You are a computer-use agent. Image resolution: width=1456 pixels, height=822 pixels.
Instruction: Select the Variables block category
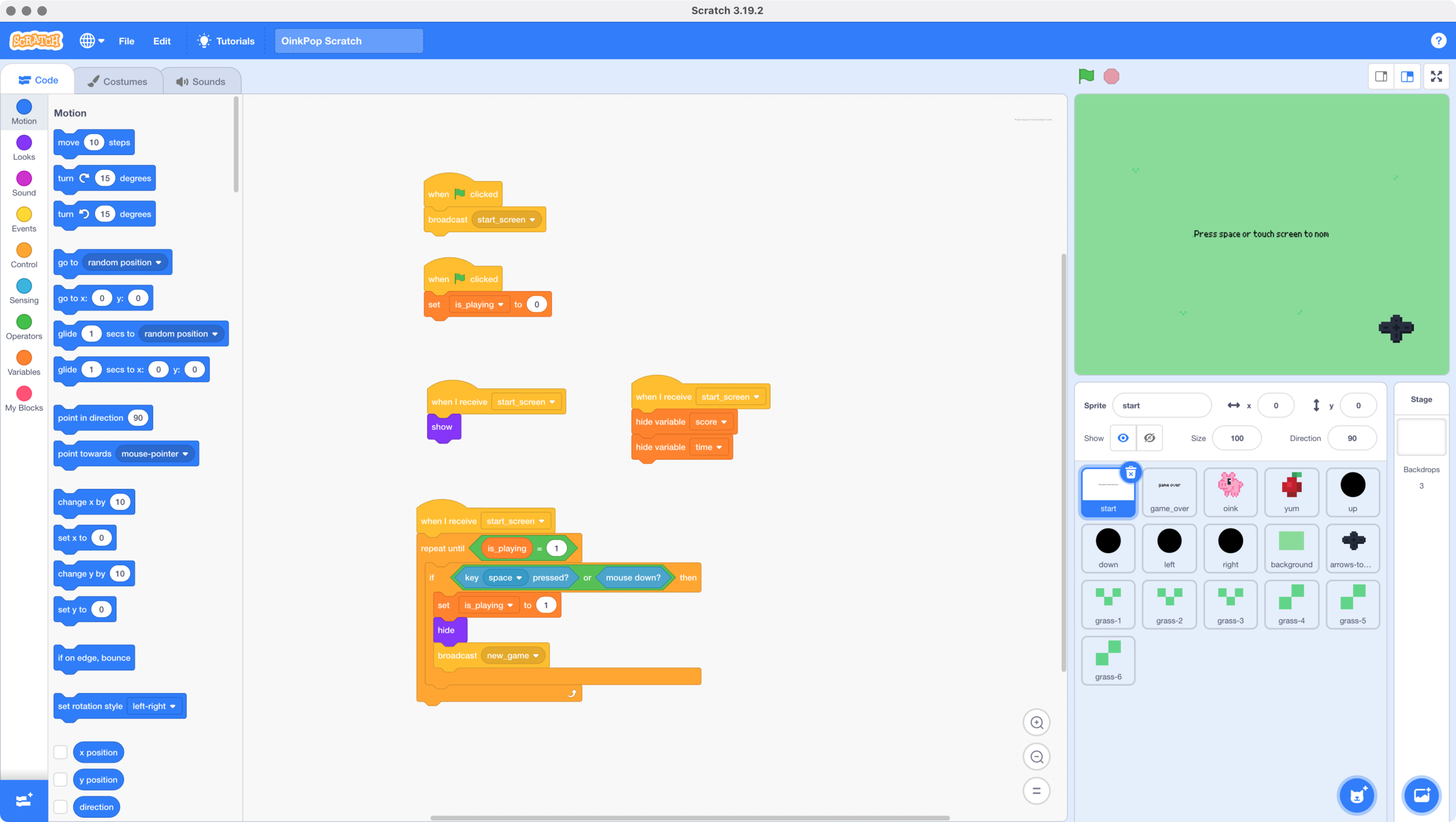tap(24, 363)
